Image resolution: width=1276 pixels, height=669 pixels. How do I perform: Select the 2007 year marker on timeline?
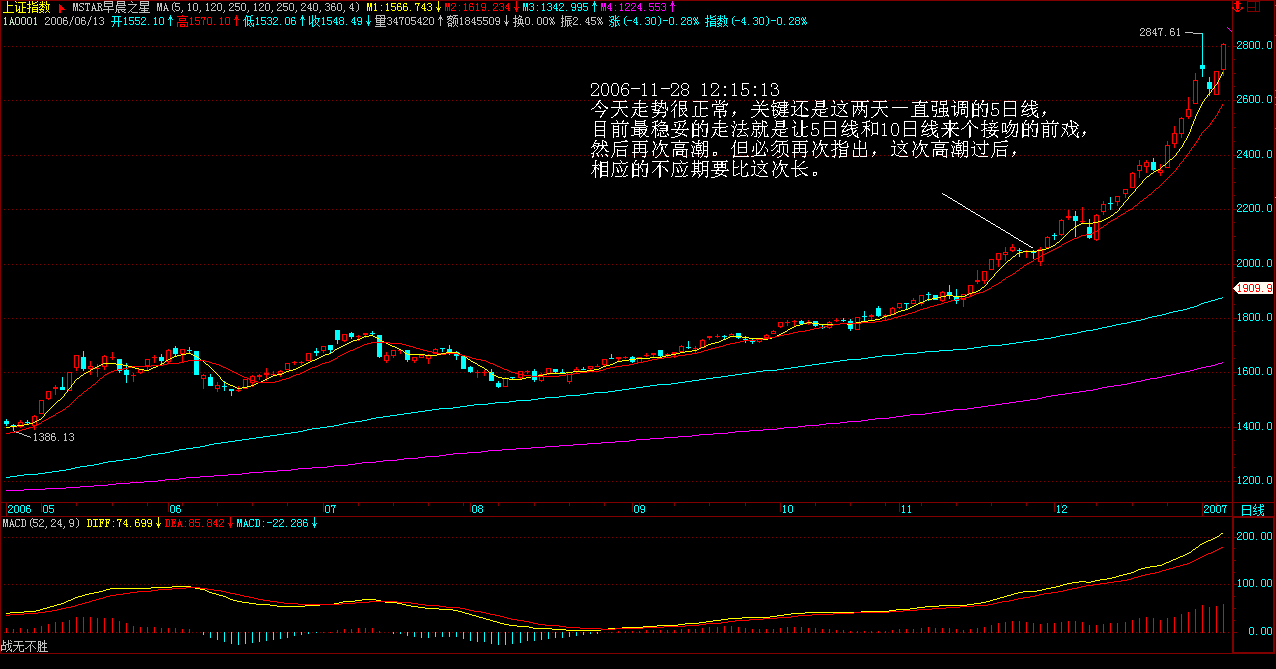1217,509
